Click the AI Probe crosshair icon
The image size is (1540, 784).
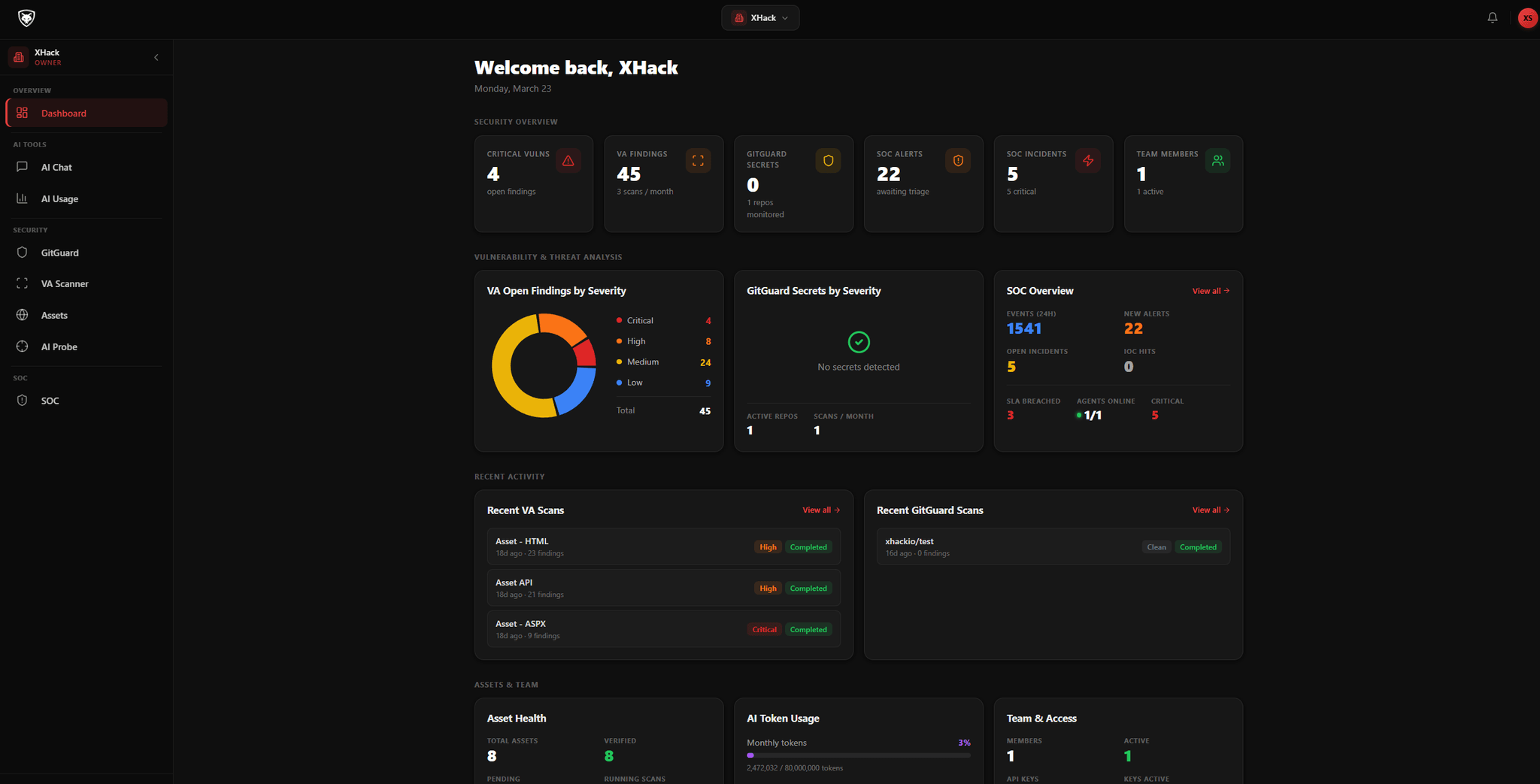[23, 347]
